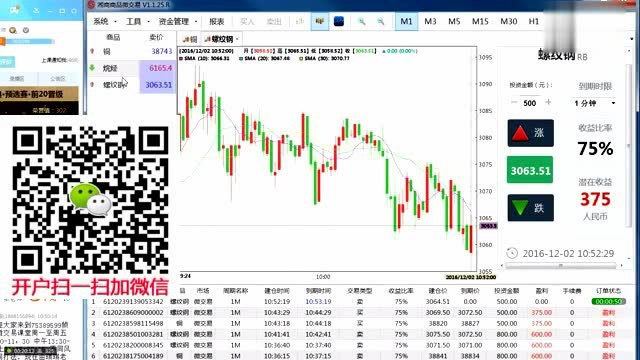Select the 铜 row in product list
640x360 pixels.
coord(132,51)
